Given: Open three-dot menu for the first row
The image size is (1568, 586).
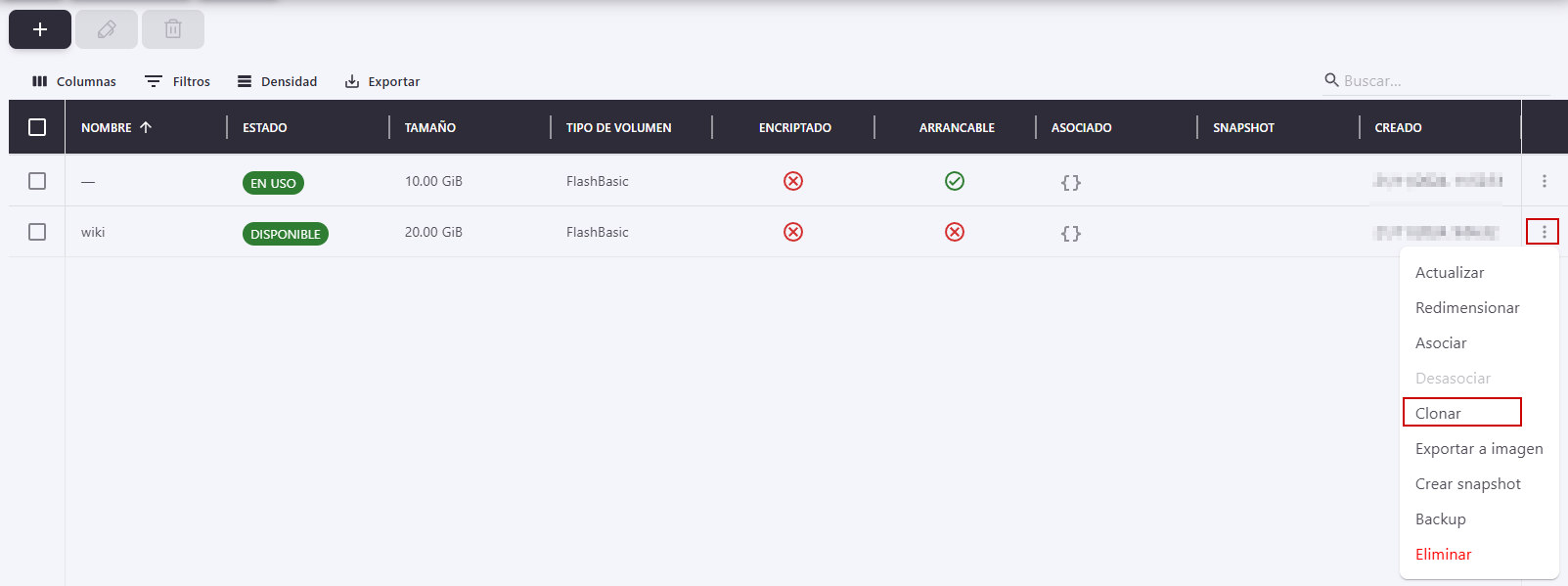Looking at the screenshot, I should click(x=1544, y=181).
